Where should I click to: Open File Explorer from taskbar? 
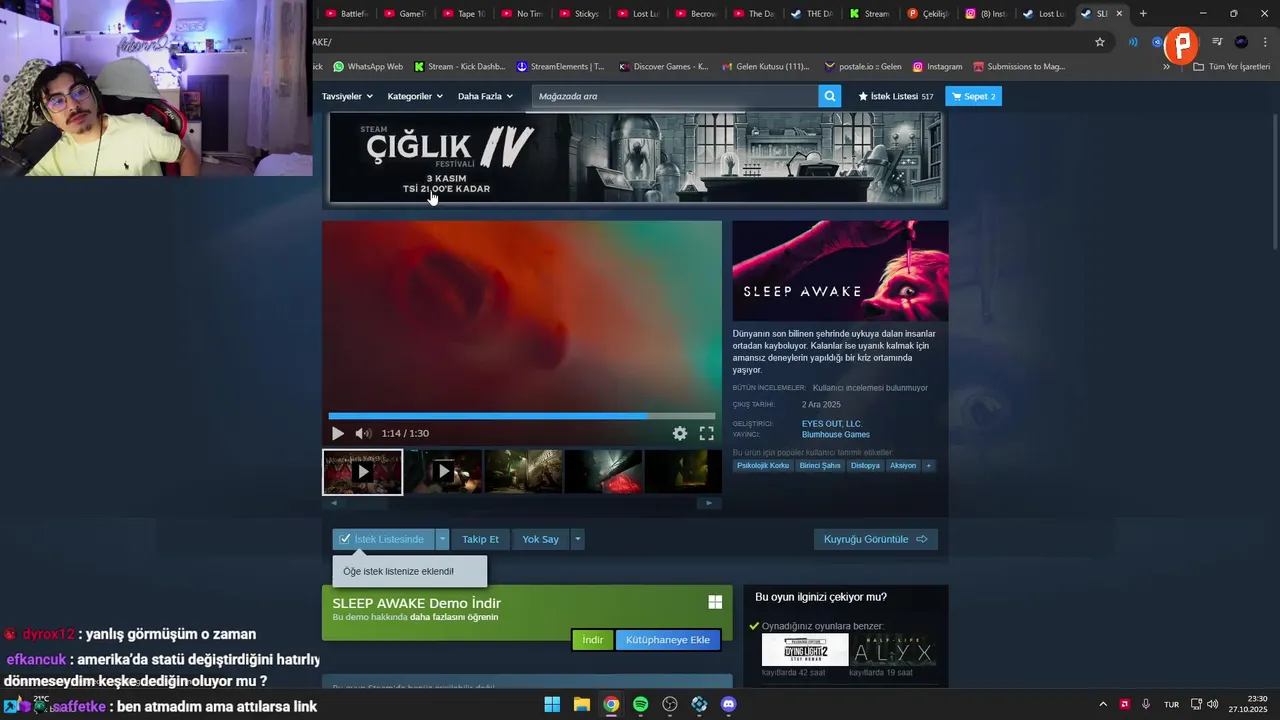pyautogui.click(x=581, y=704)
